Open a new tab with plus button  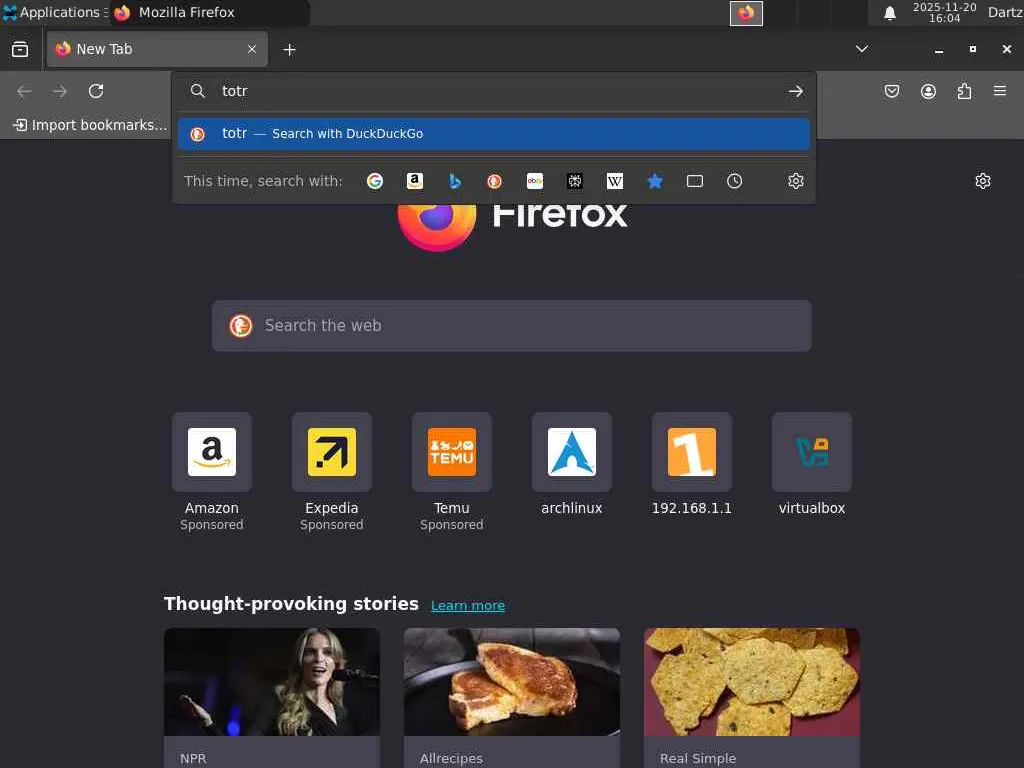[289, 50]
